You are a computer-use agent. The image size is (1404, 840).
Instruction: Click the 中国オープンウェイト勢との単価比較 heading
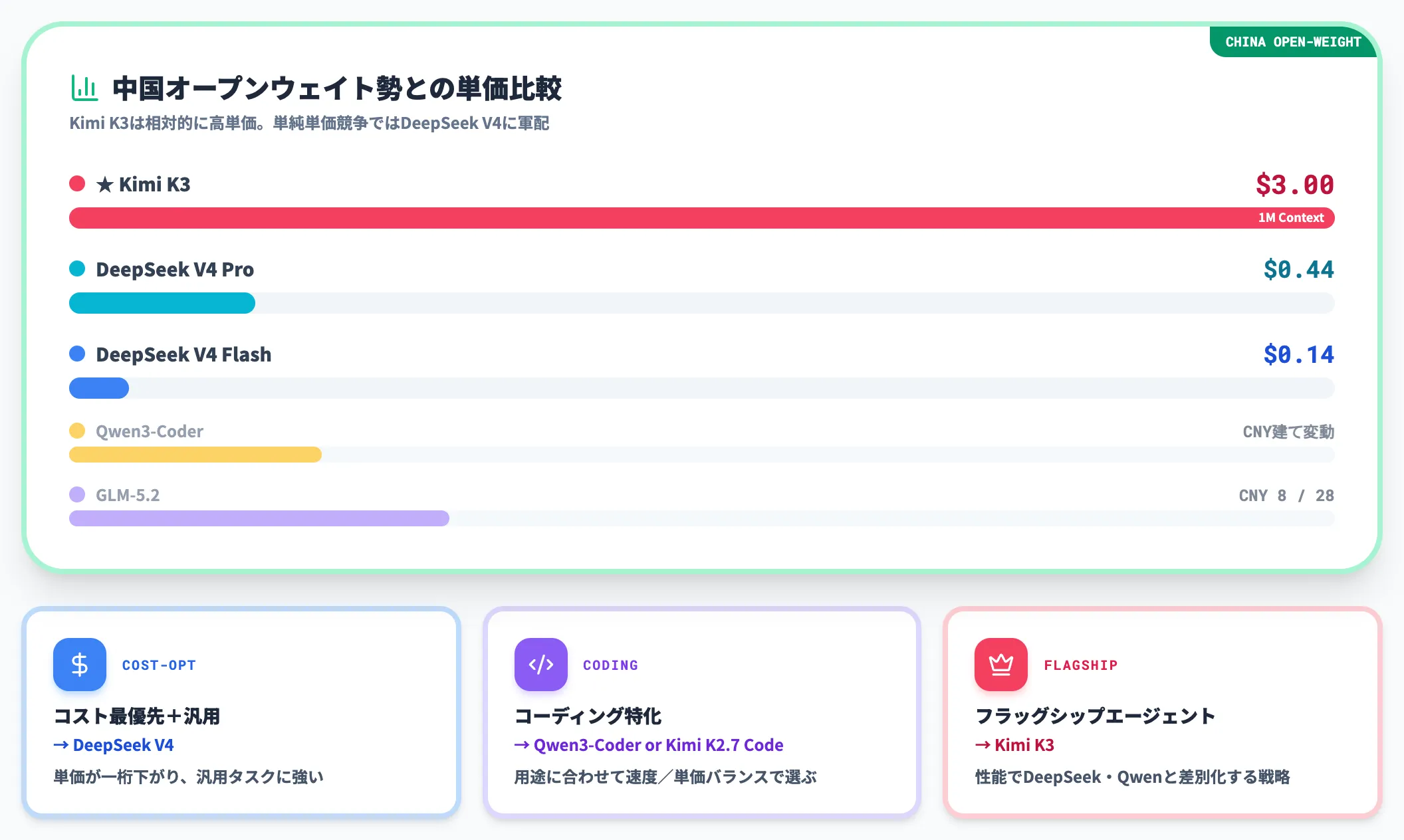click(337, 88)
